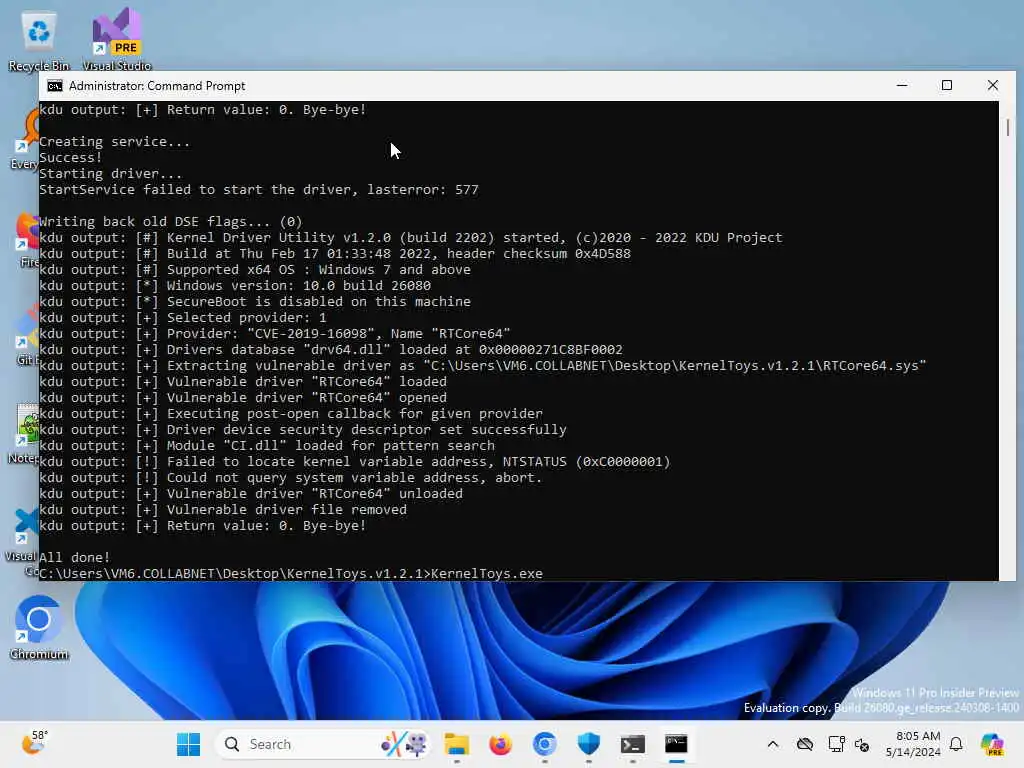Open the Copilot Preview icon
This screenshot has height=768, width=1024.
(992, 744)
